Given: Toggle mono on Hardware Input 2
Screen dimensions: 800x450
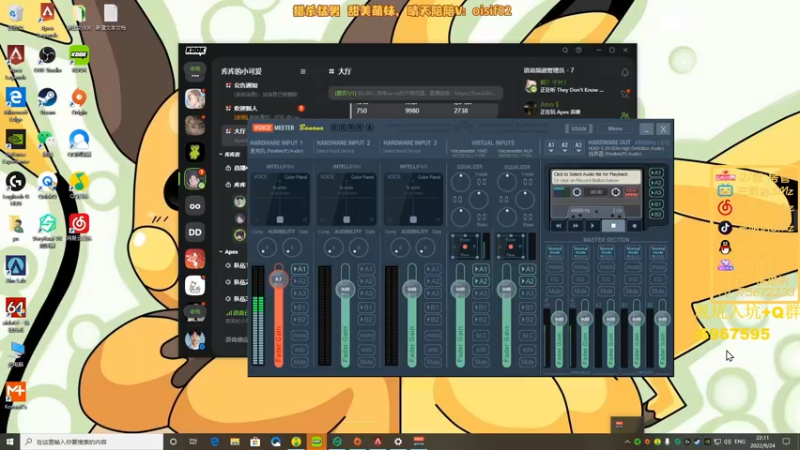Looking at the screenshot, I should point(366,335).
